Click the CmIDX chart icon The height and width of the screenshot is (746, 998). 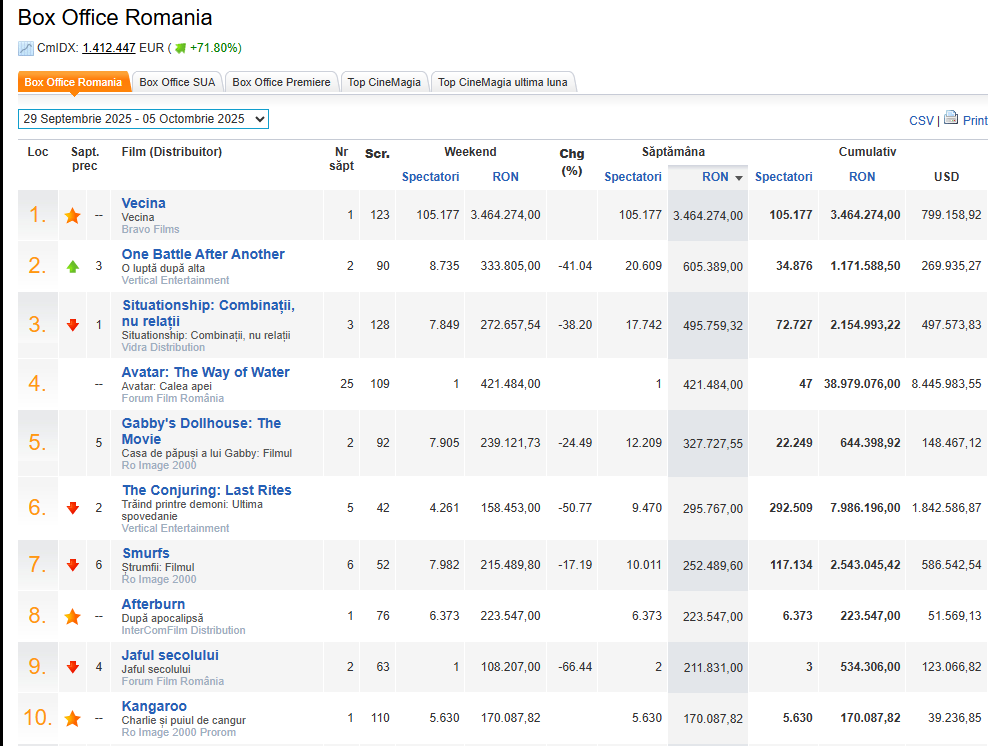pyautogui.click(x=26, y=48)
